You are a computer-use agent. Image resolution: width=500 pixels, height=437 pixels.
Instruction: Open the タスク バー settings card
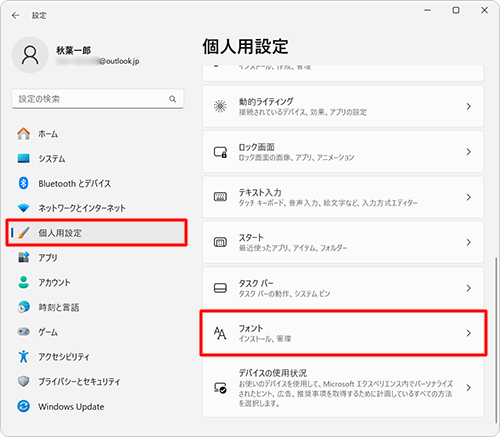343,288
